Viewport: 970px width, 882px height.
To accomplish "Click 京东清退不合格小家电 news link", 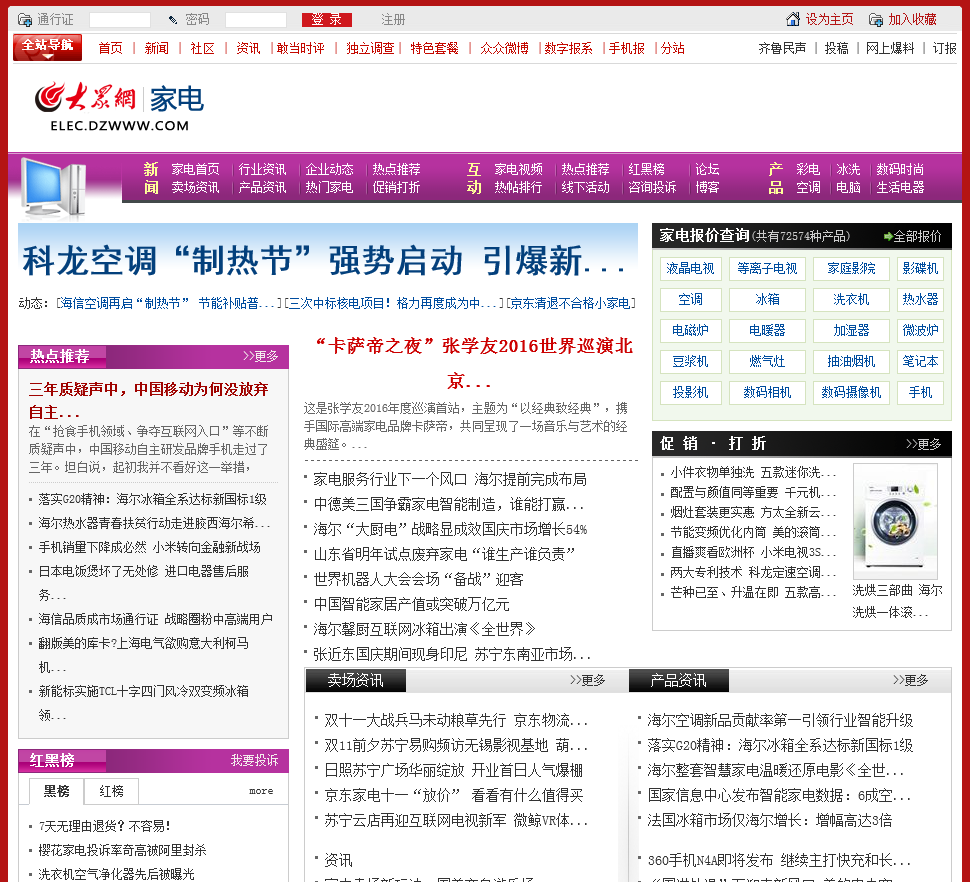I will [x=570, y=303].
